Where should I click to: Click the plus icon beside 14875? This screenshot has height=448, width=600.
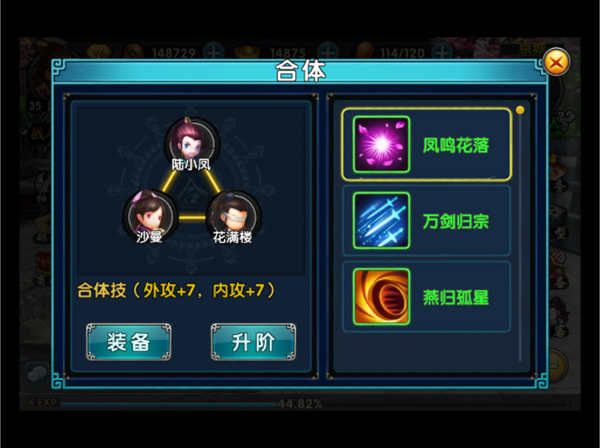[328, 52]
